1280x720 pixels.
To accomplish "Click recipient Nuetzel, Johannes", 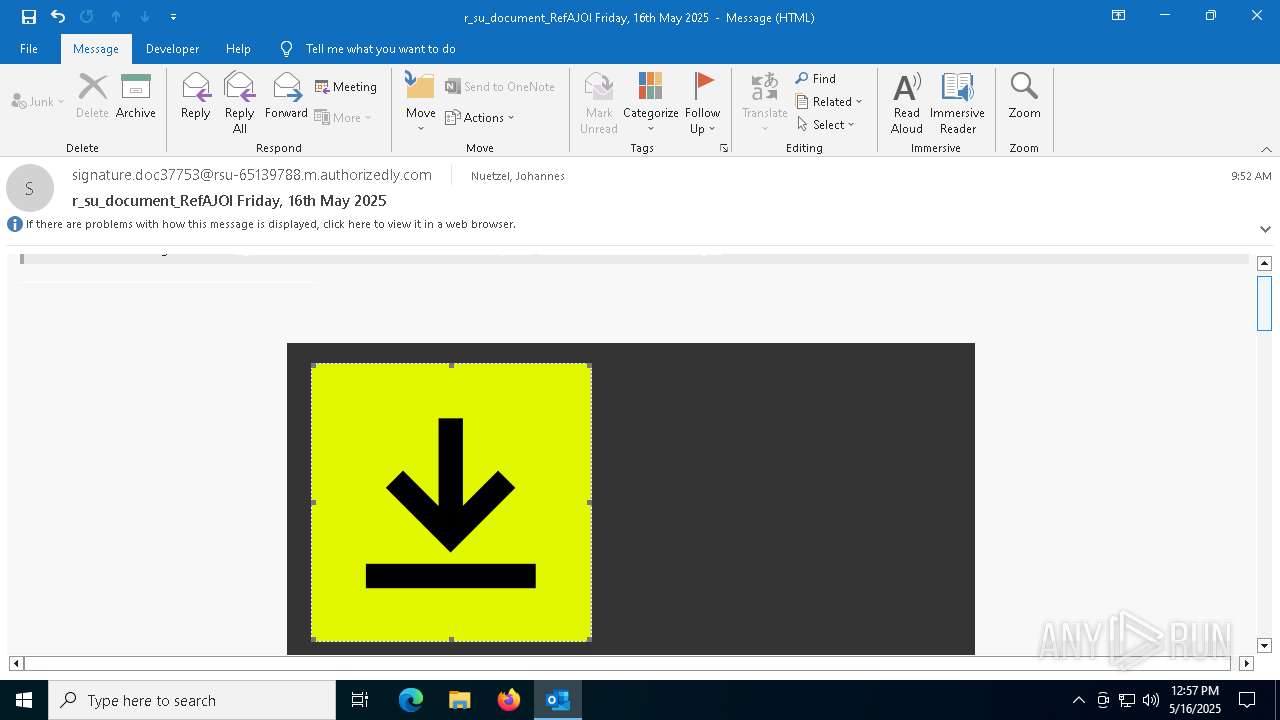I will click(x=518, y=176).
